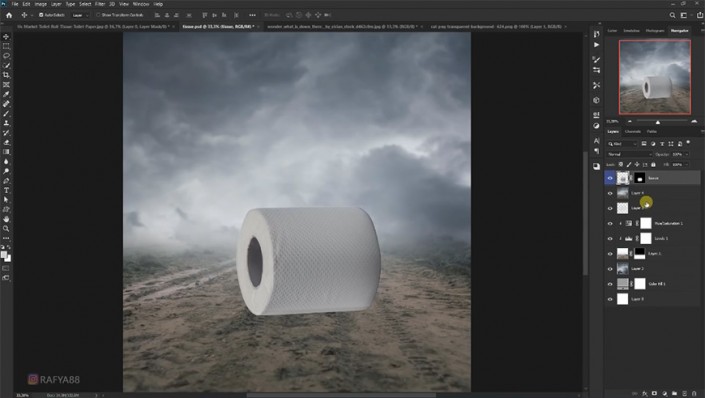Click the tissue layer mask thumbnail
This screenshot has height=398, width=705.
639,178
